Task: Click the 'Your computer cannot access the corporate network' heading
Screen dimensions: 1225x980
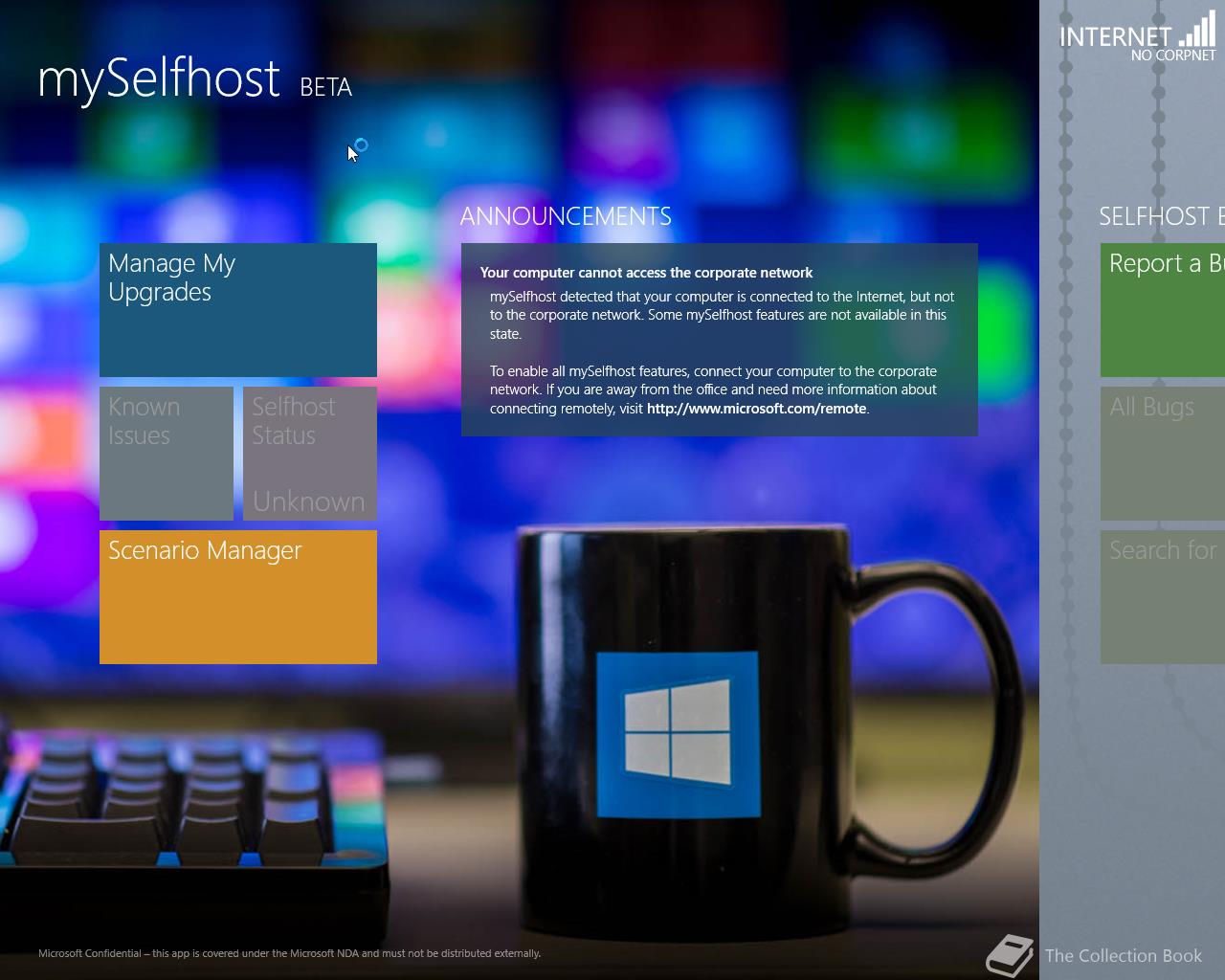Action: pyautogui.click(x=646, y=273)
